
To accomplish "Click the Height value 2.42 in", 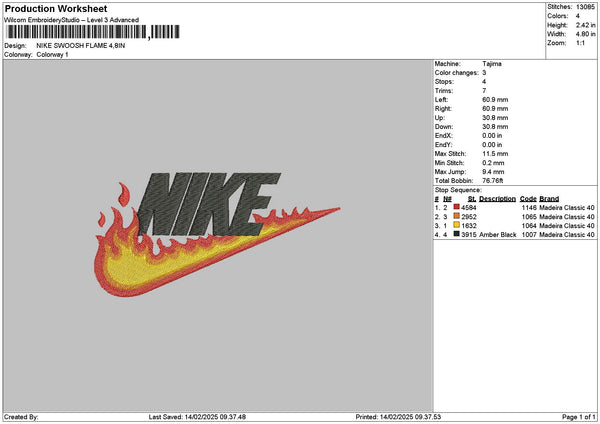I will click(585, 25).
